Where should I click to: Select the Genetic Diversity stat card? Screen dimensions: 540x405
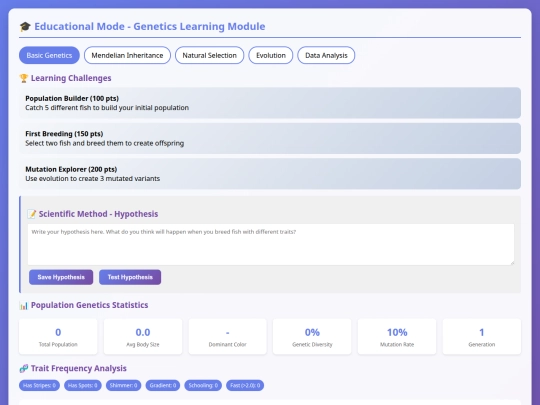312,336
